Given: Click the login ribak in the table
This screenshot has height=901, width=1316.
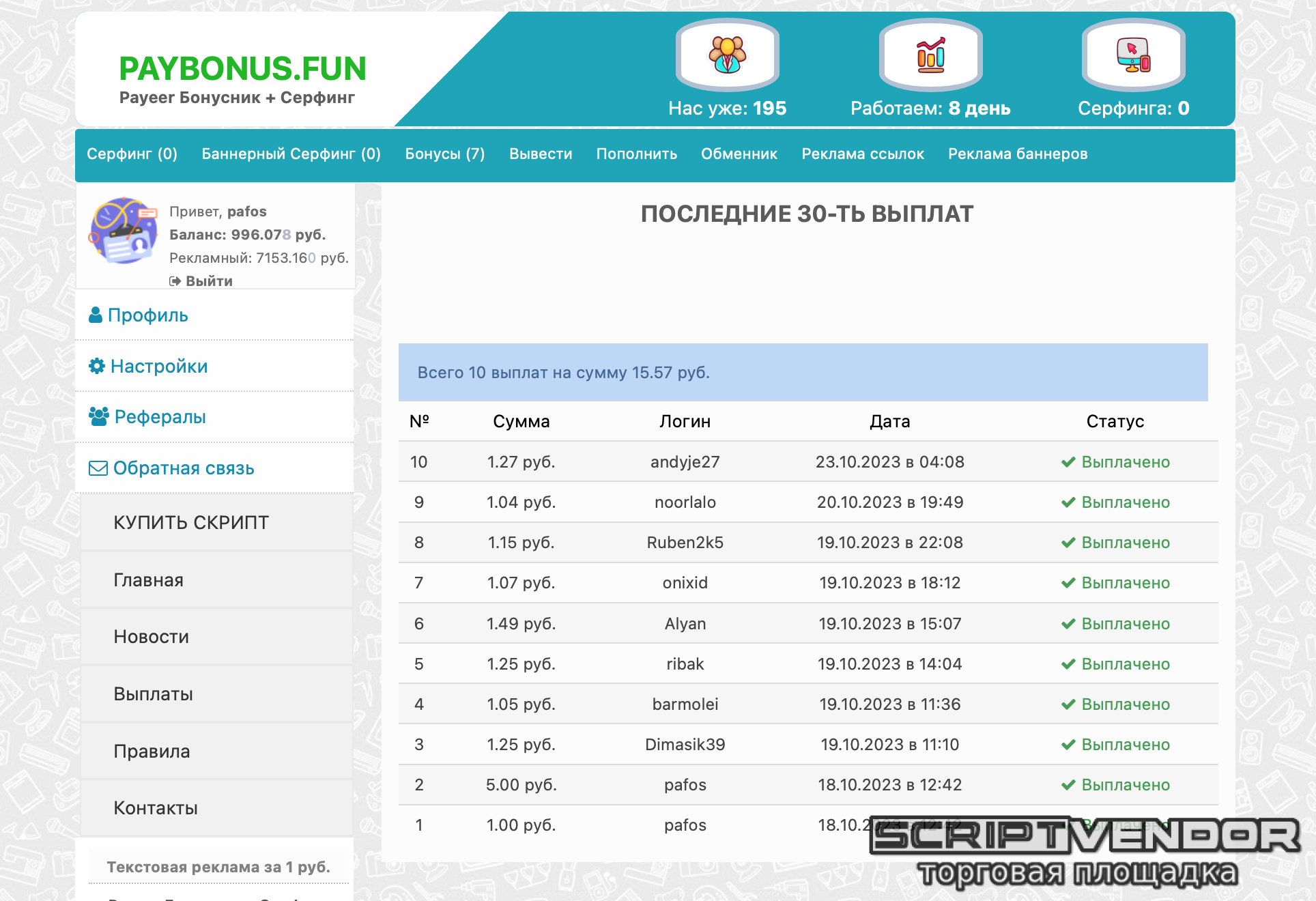Looking at the screenshot, I should pos(685,664).
